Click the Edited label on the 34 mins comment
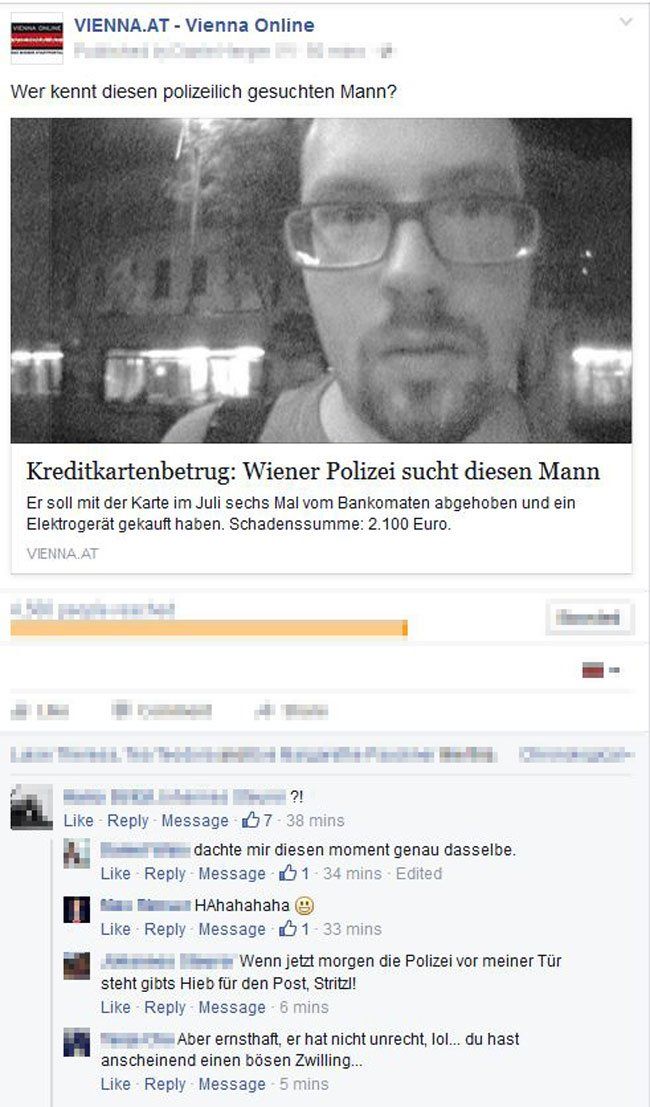650x1107 pixels. tap(419, 873)
